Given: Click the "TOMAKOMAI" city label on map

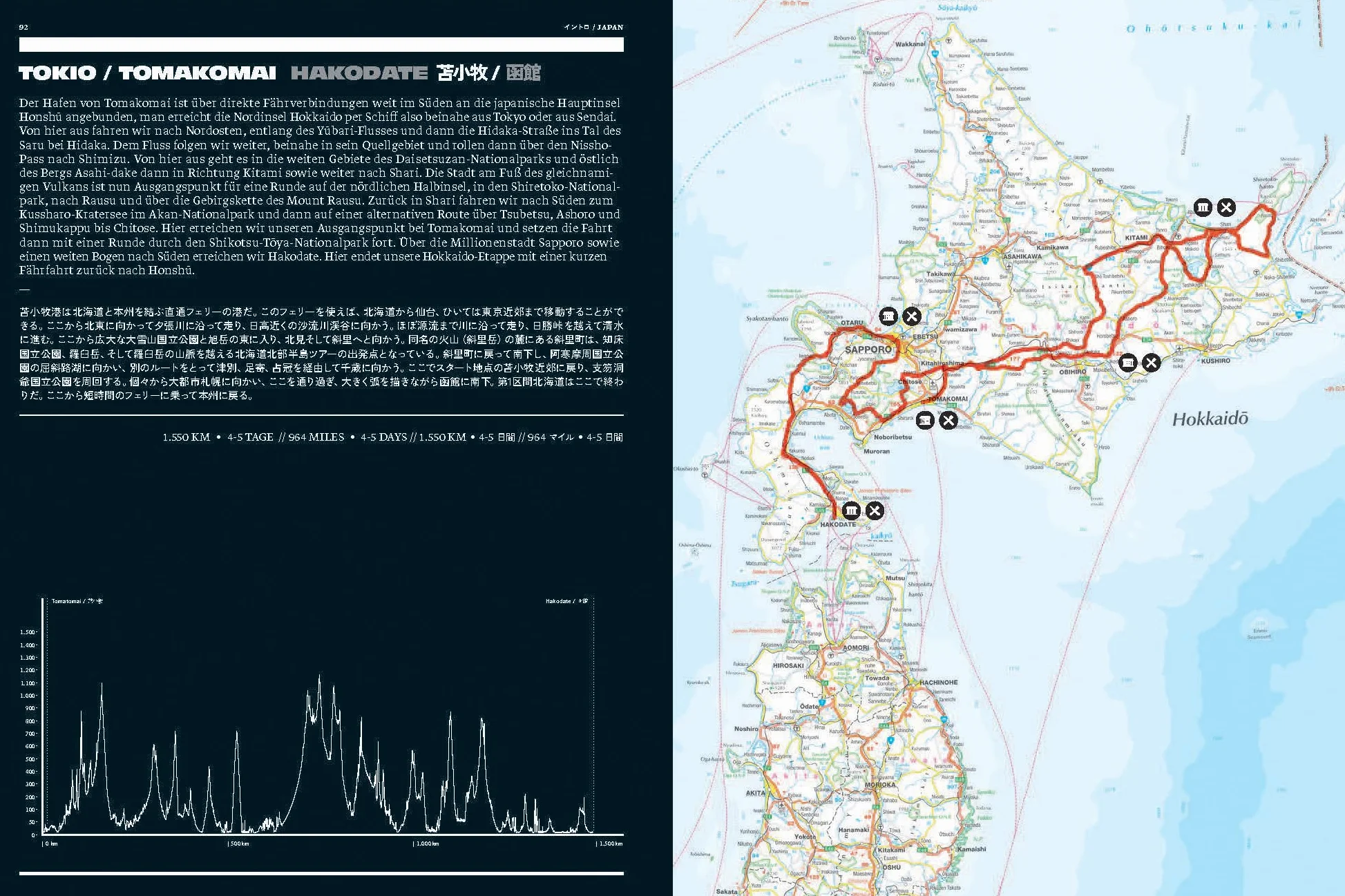Looking at the screenshot, I should (x=948, y=399).
